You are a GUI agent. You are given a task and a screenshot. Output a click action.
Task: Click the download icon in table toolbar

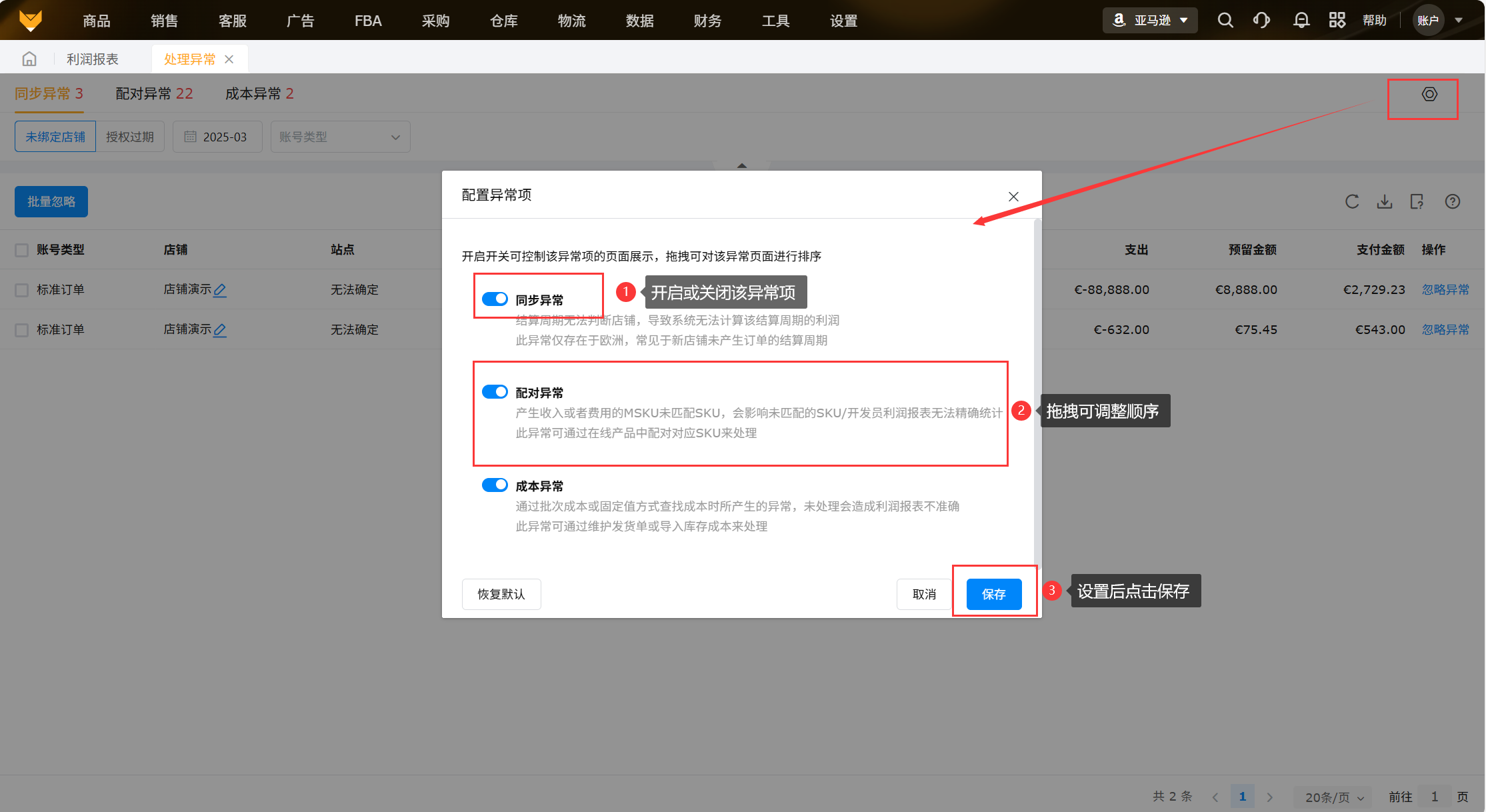(1385, 202)
